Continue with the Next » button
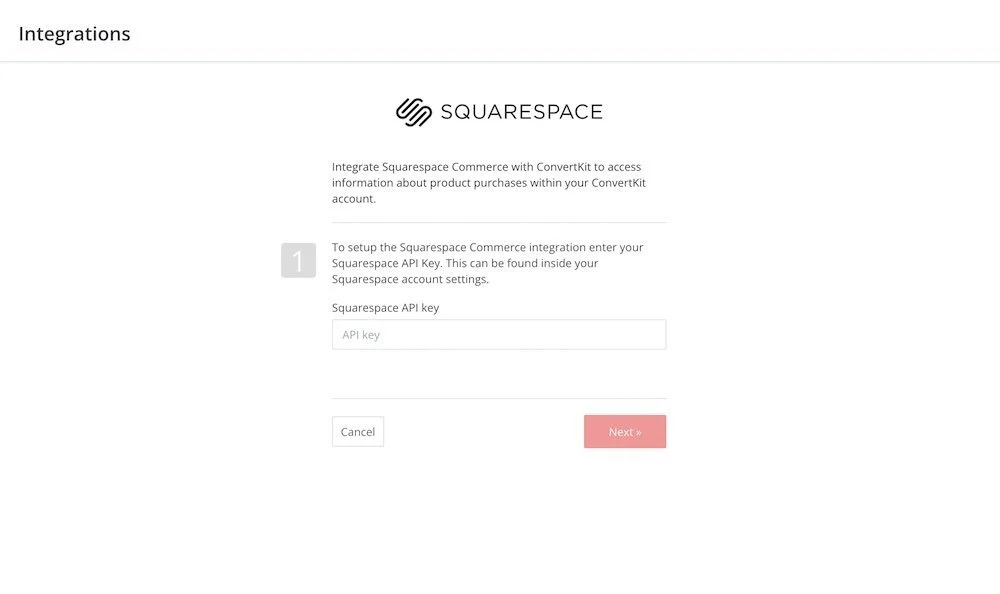This screenshot has width=1000, height=594. (x=625, y=432)
